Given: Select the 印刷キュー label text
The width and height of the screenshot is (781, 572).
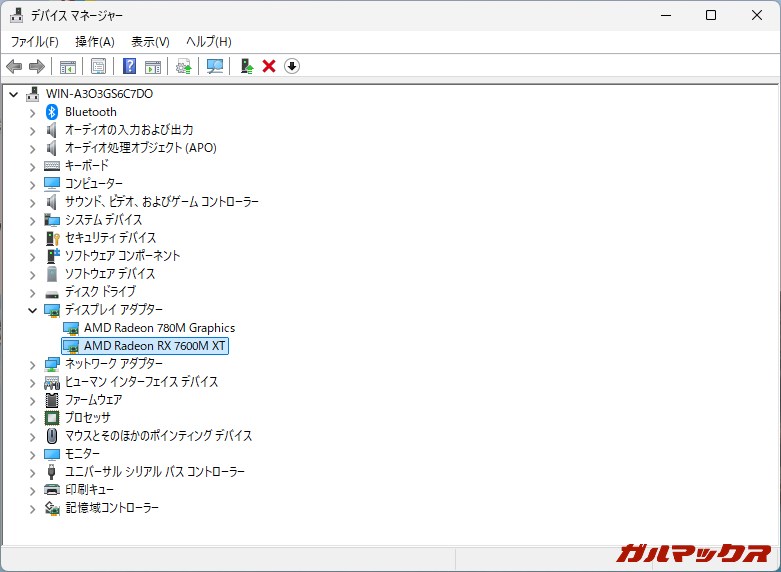Looking at the screenshot, I should (x=89, y=490).
